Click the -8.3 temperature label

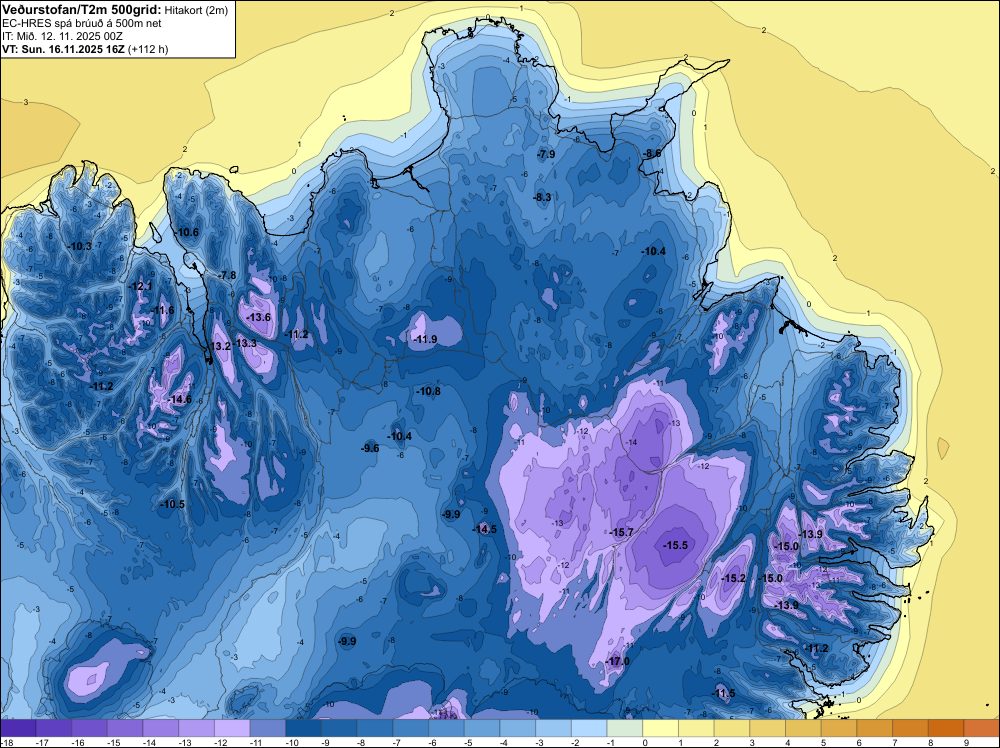542,198
